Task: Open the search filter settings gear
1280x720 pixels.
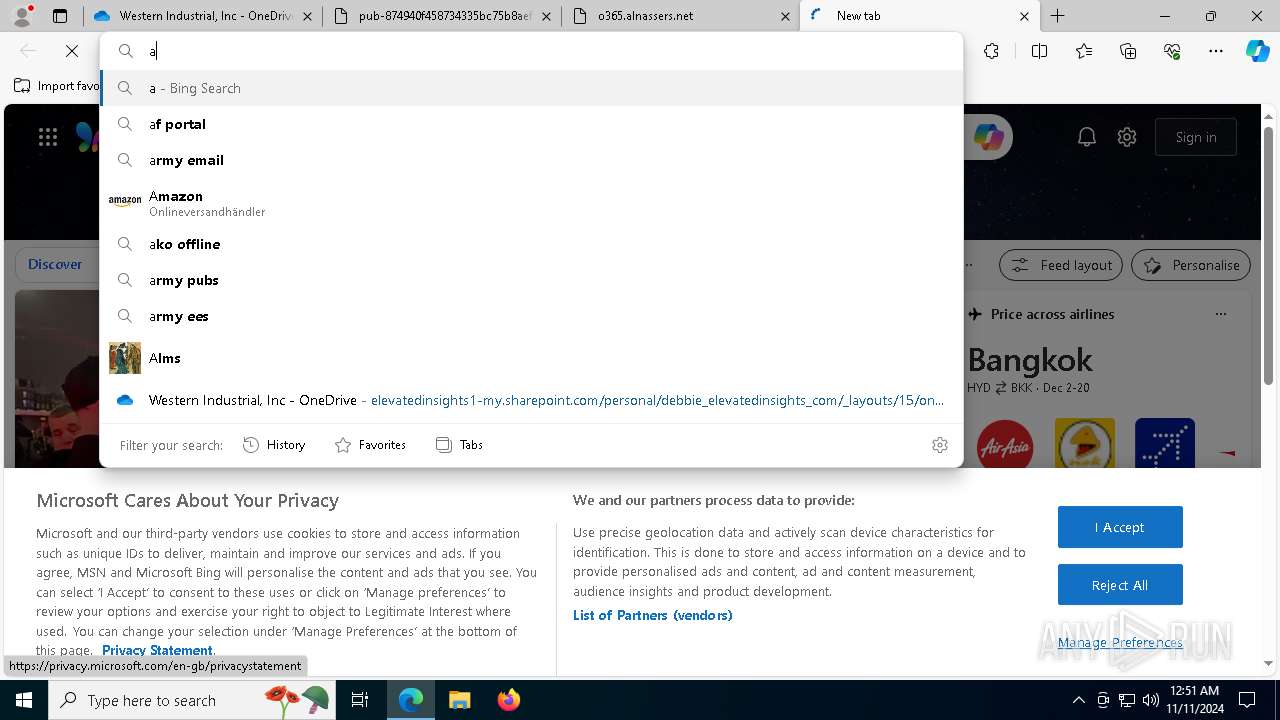Action: [940, 445]
